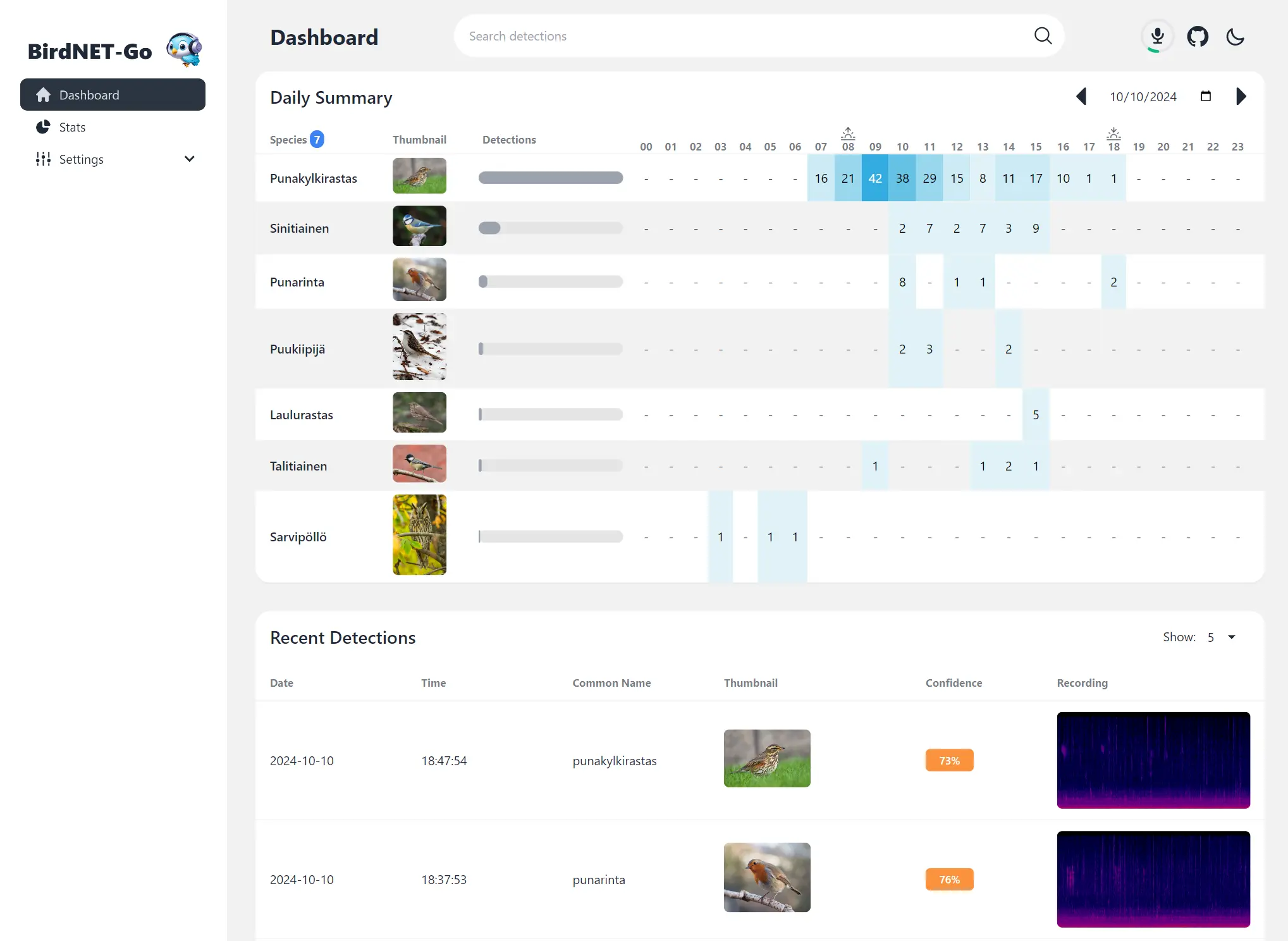The width and height of the screenshot is (1288, 941).
Task: Open the calendar date picker
Action: coord(1205,96)
